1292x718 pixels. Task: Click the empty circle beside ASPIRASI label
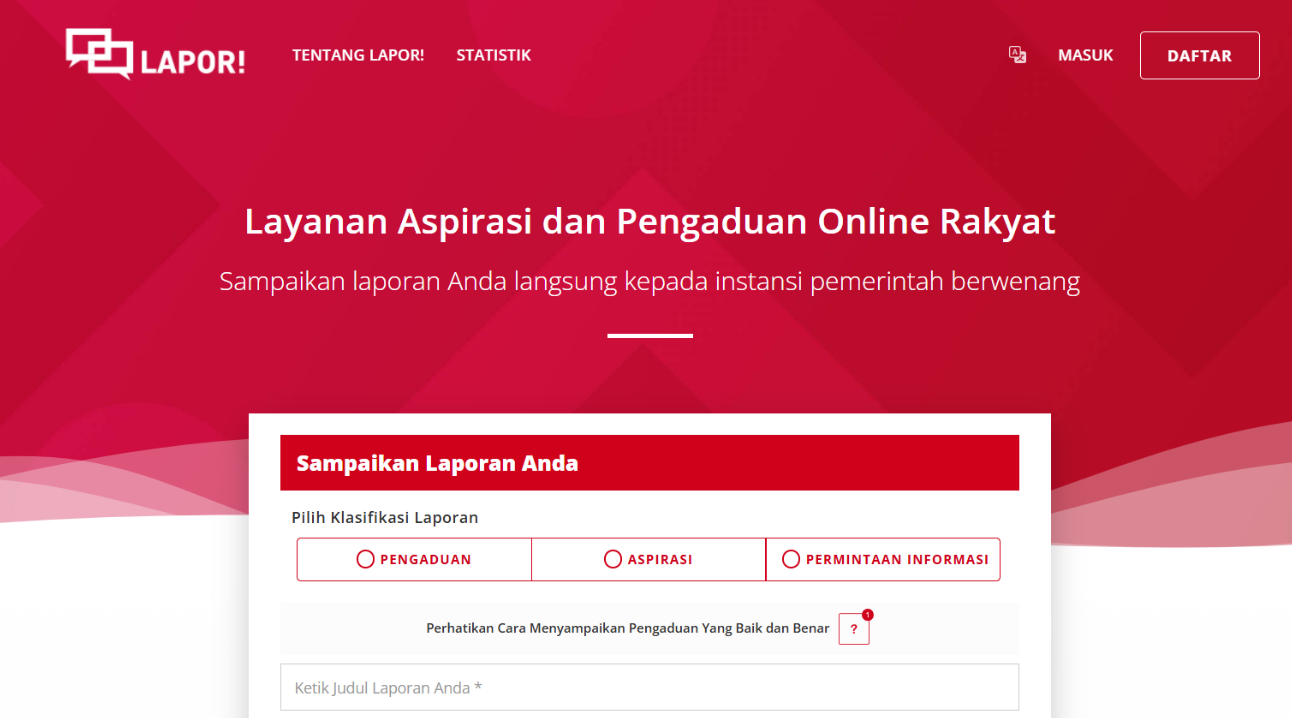point(613,560)
